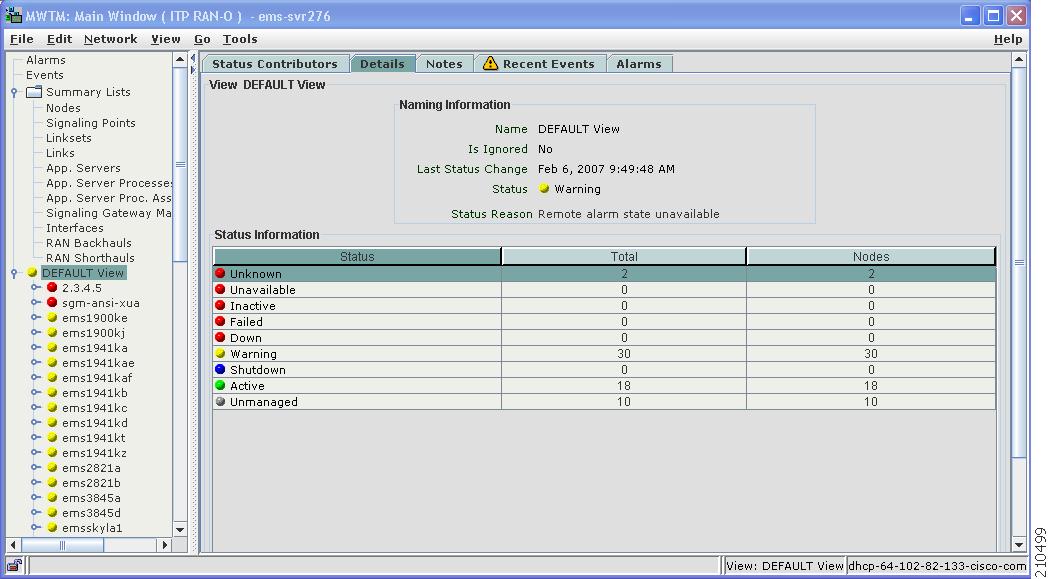Viewport: 1048px width, 579px height.
Task: Click the tree pane vertical scrollbar down arrow
Action: [180, 529]
